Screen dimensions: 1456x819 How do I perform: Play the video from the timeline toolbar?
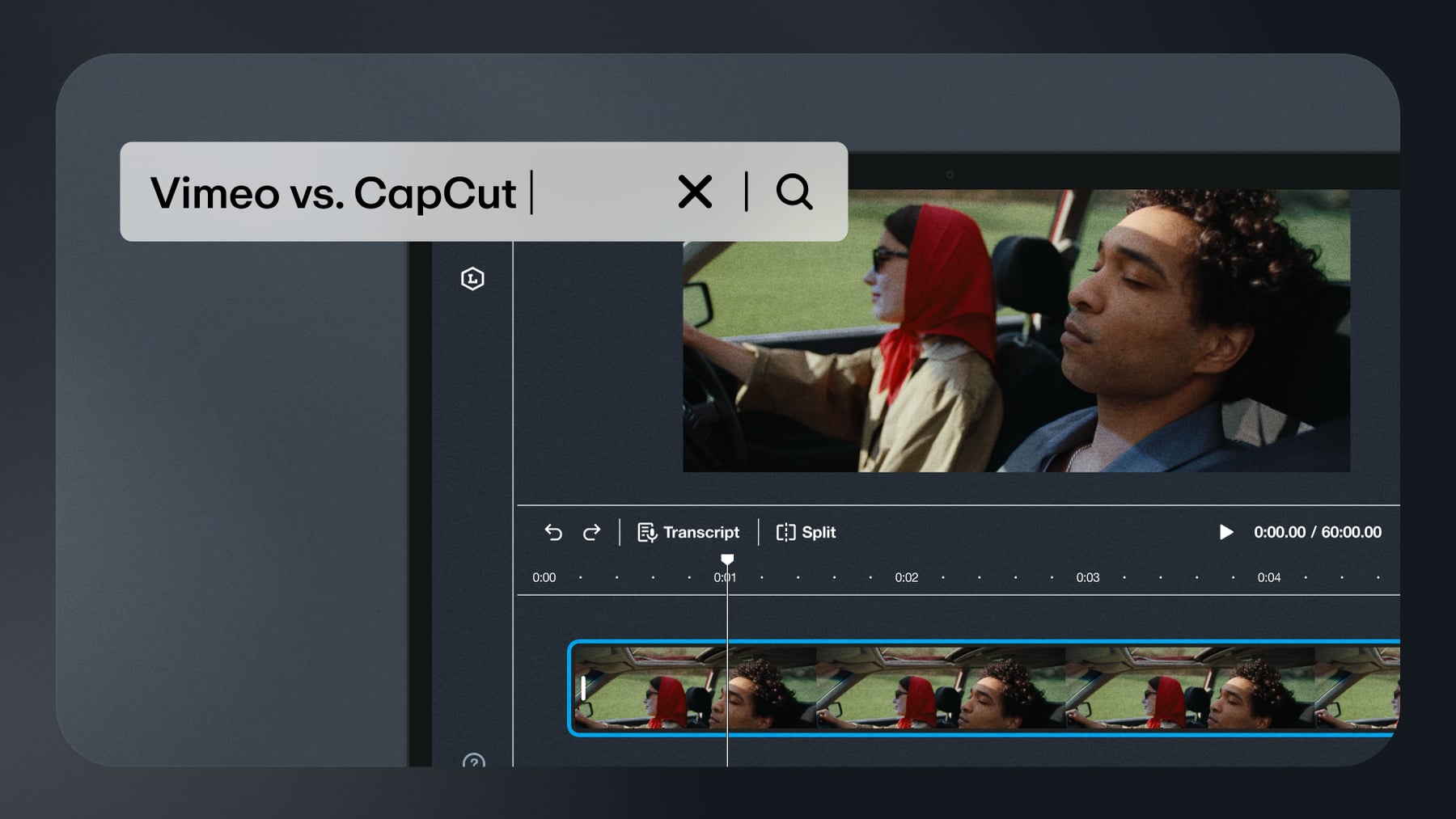tap(1226, 532)
